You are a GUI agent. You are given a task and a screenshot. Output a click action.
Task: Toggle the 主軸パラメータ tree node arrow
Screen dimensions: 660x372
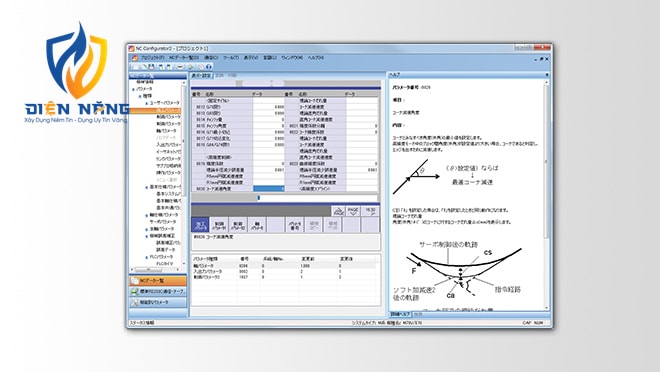[147, 229]
